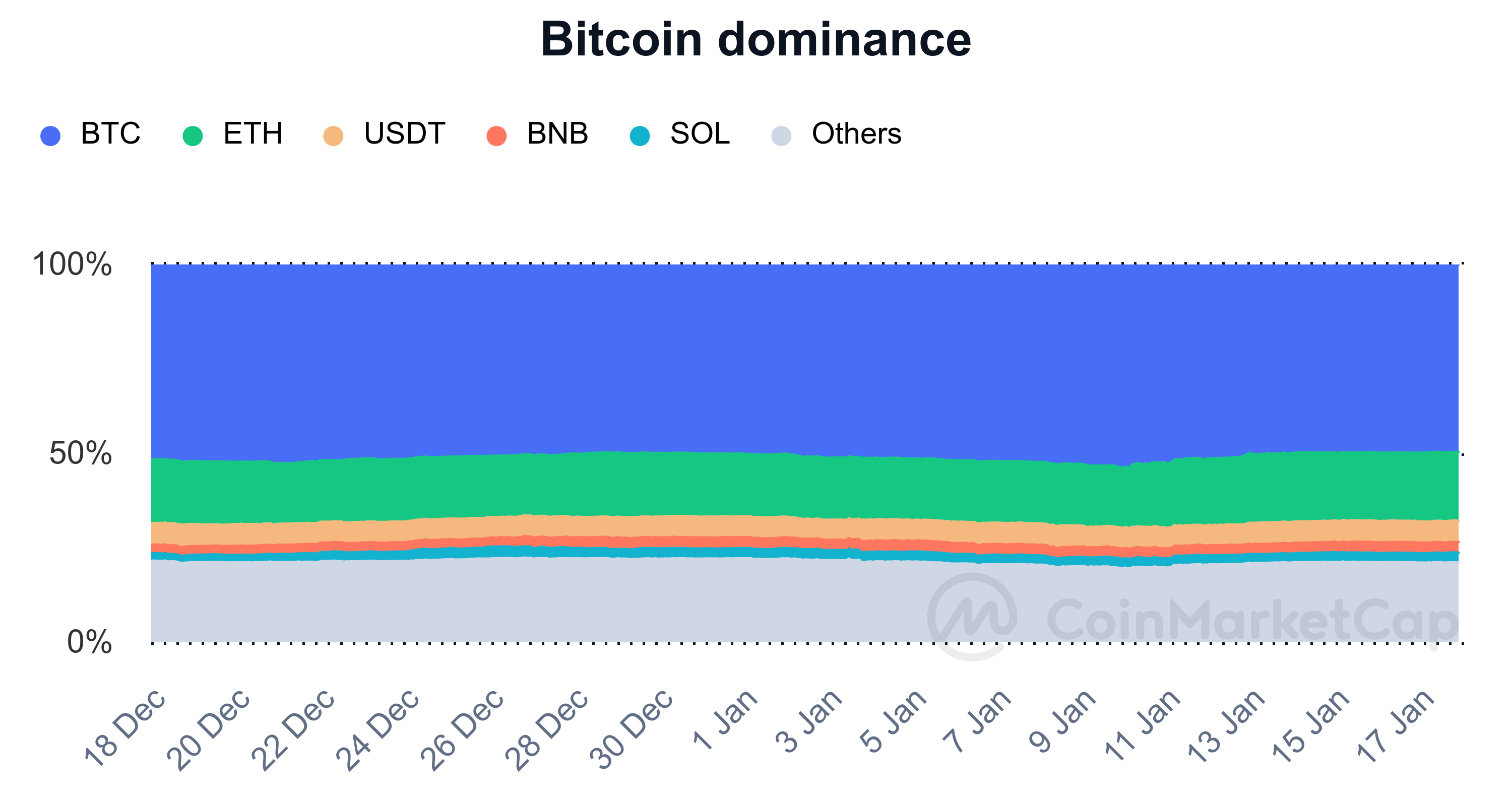The height and width of the screenshot is (806, 1512).
Task: Click the SOL teal legend dot
Action: tap(640, 136)
